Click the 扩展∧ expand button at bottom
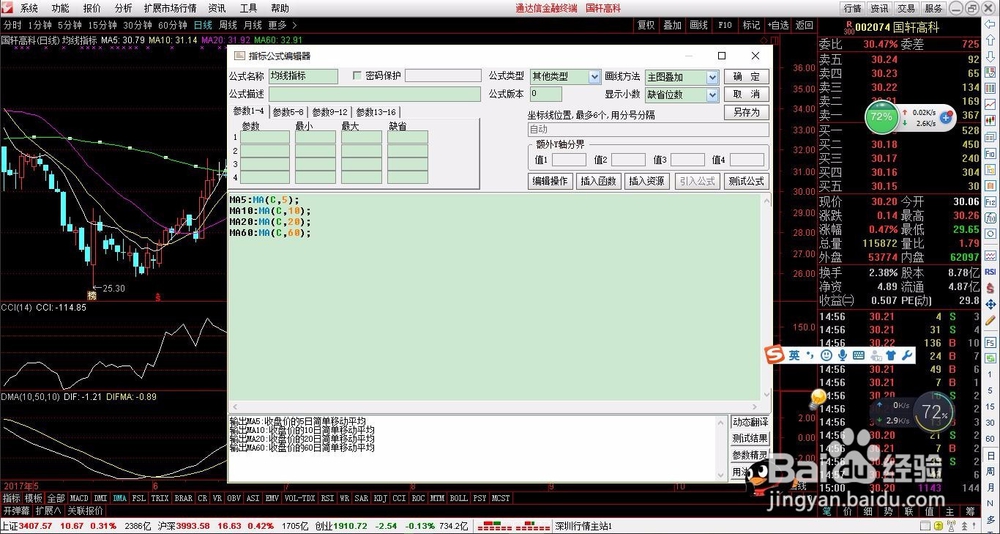 point(48,511)
